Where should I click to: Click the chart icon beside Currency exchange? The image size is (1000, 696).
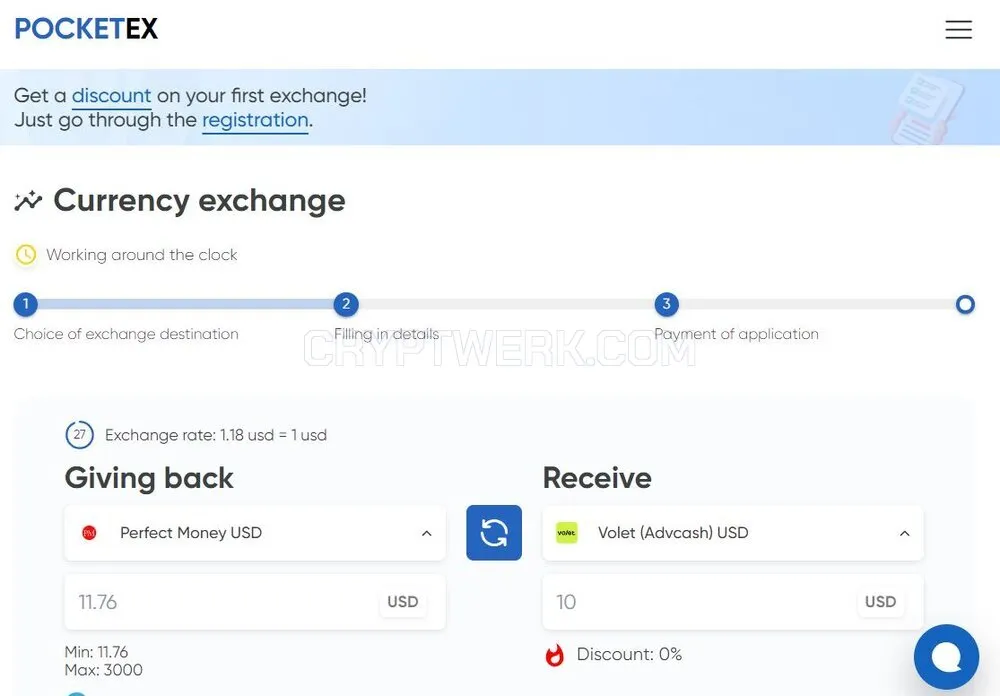(28, 201)
